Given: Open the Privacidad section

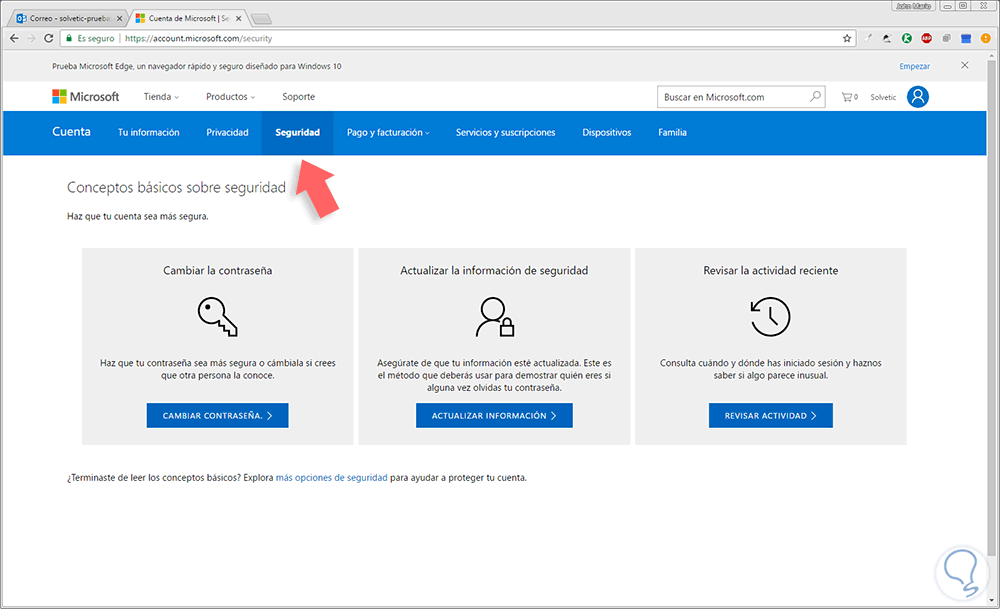Looking at the screenshot, I should click(227, 133).
